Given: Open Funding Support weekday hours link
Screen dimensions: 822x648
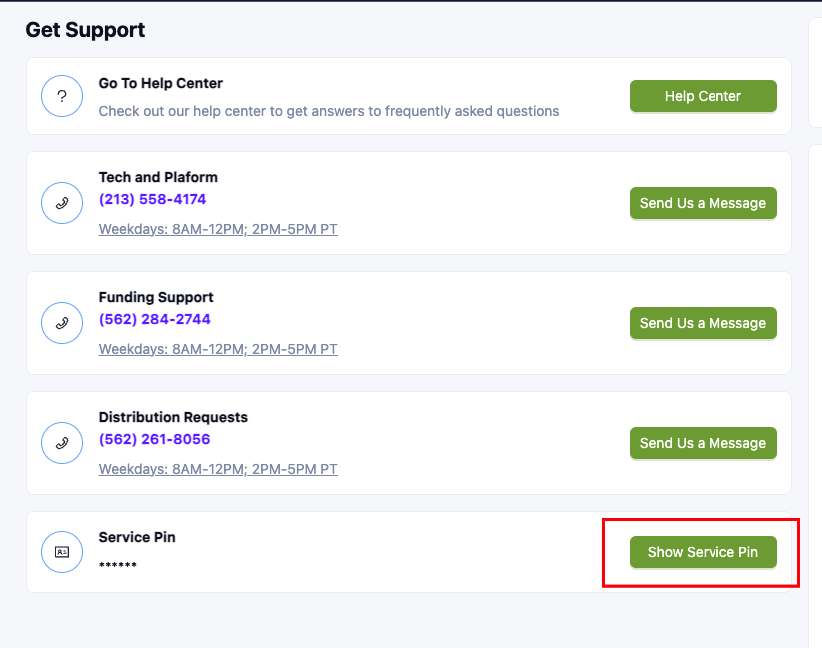Looking at the screenshot, I should pos(218,349).
